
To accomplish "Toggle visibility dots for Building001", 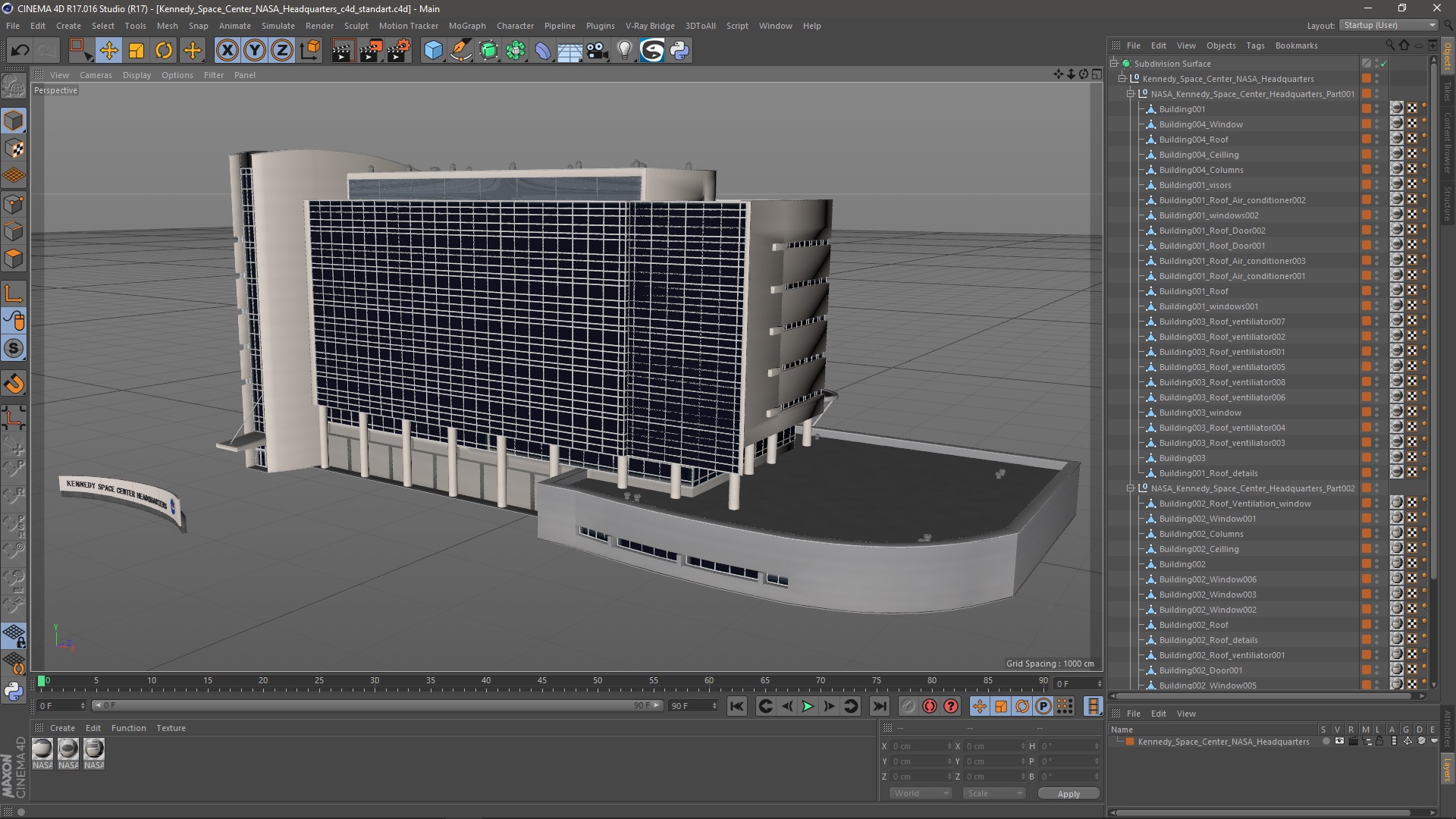I will click(1377, 109).
